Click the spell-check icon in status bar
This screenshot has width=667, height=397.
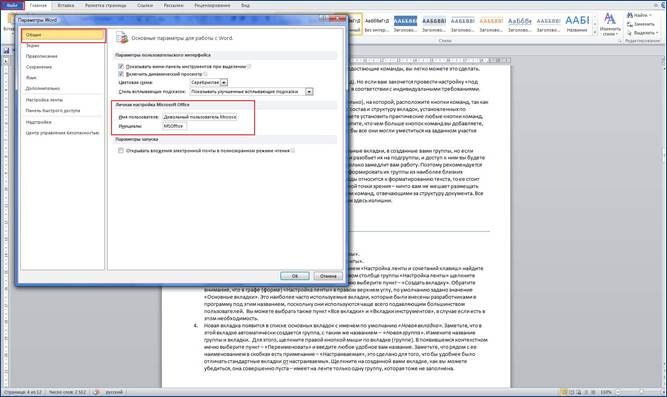point(96,392)
